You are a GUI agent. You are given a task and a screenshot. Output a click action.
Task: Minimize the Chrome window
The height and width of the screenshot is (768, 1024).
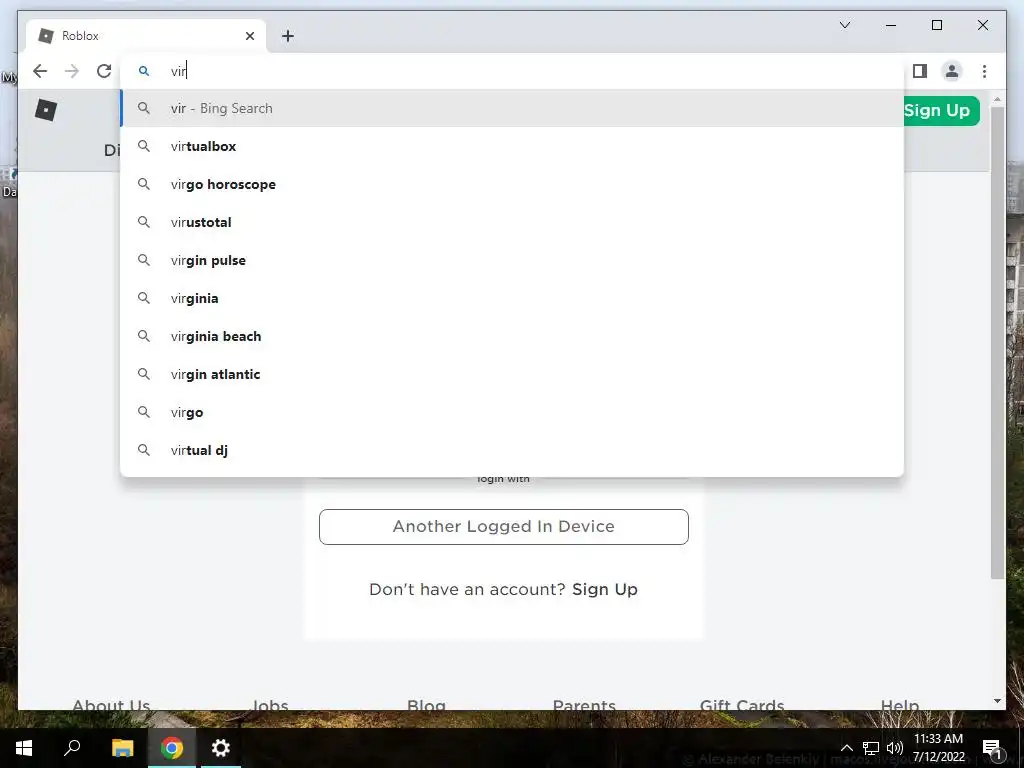[891, 25]
